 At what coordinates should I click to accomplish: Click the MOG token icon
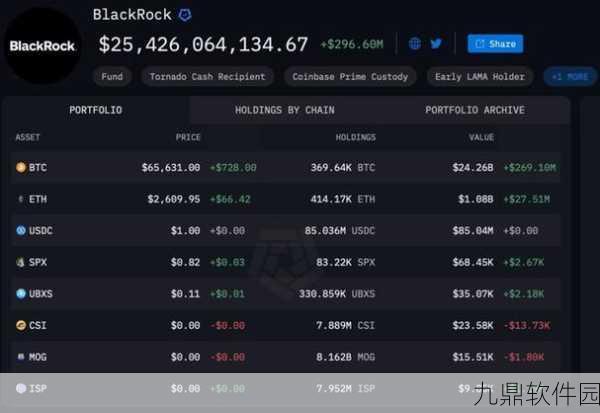pos(20,357)
